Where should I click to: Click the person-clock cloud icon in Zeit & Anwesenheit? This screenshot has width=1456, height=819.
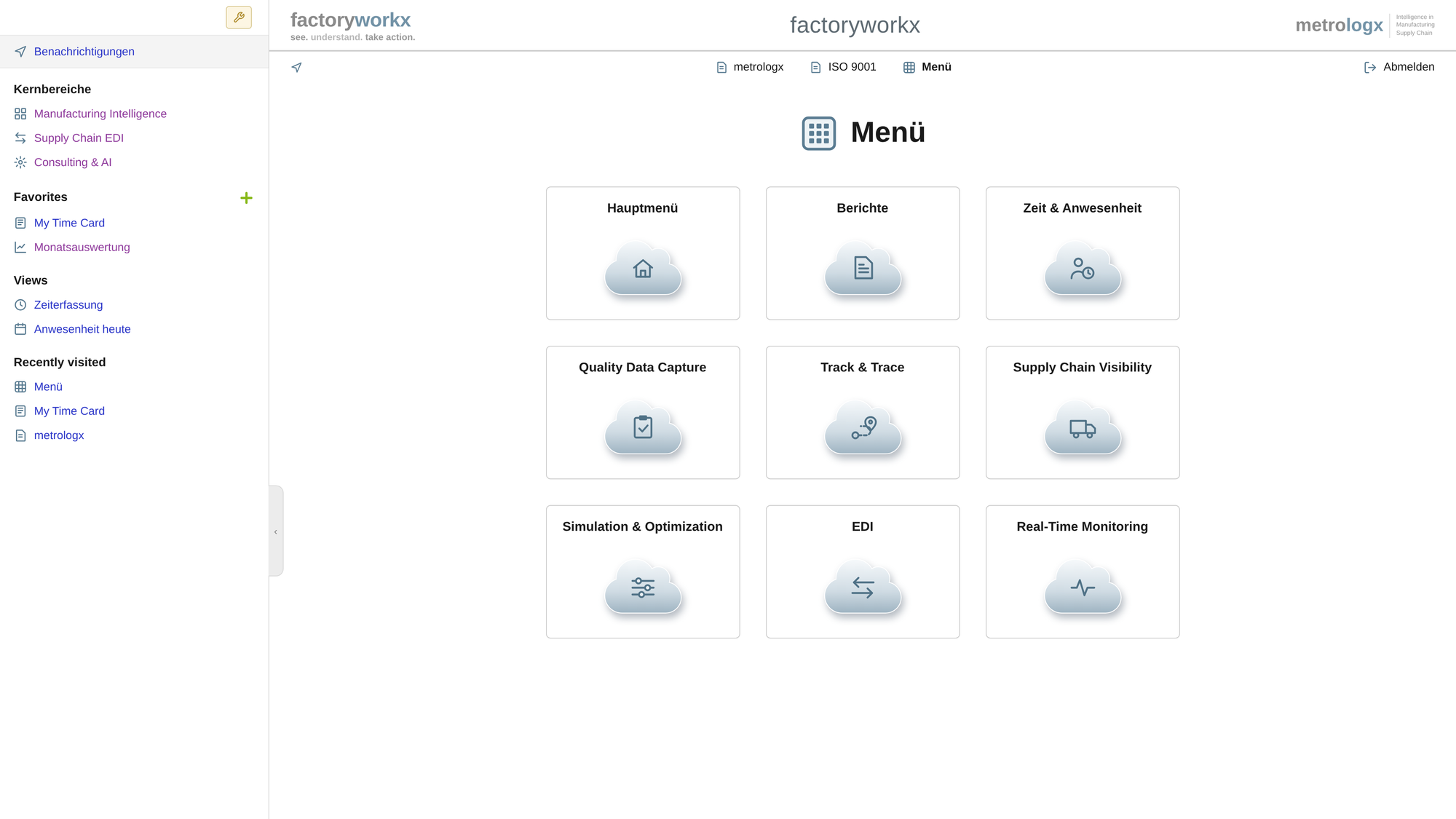coord(1083,268)
